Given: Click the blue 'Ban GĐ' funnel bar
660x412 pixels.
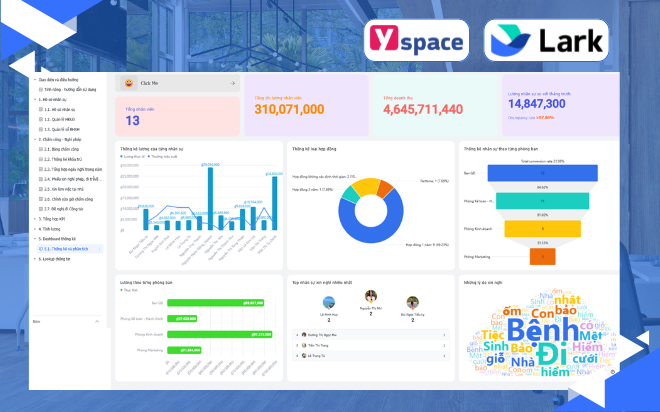Looking at the screenshot, I should coord(543,173).
